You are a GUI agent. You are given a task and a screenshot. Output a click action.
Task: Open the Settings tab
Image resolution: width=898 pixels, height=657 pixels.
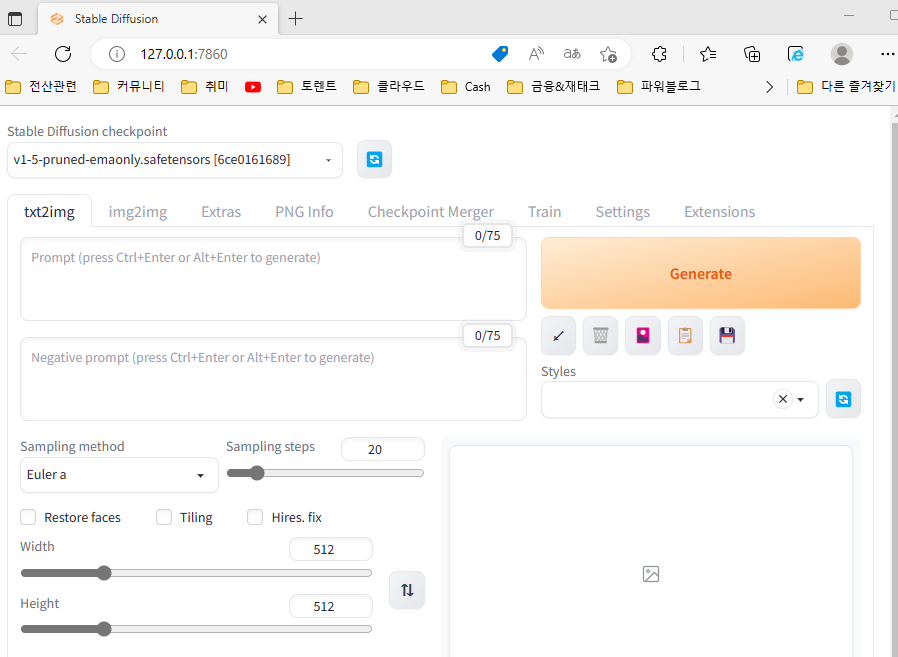[x=623, y=212]
